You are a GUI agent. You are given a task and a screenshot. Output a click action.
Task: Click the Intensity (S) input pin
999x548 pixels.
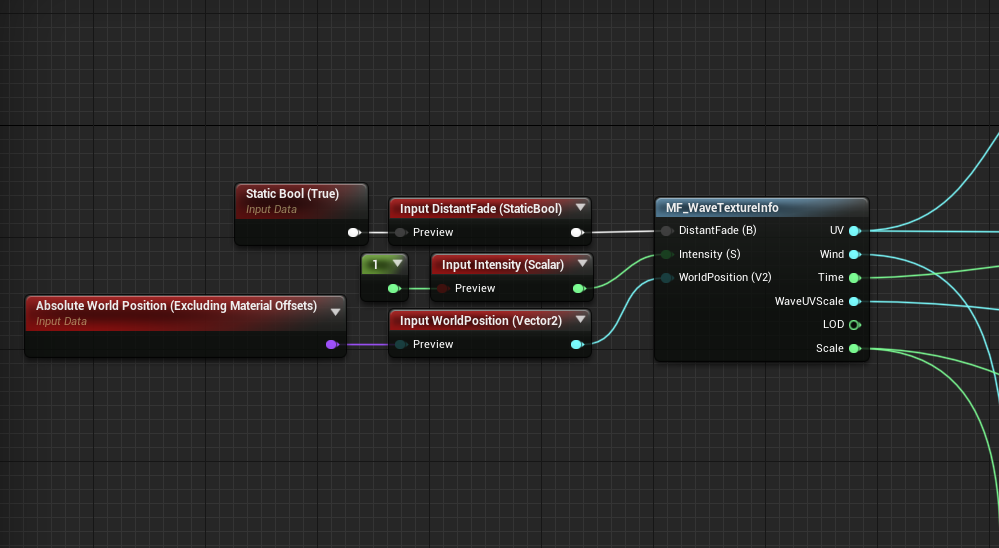pos(667,254)
